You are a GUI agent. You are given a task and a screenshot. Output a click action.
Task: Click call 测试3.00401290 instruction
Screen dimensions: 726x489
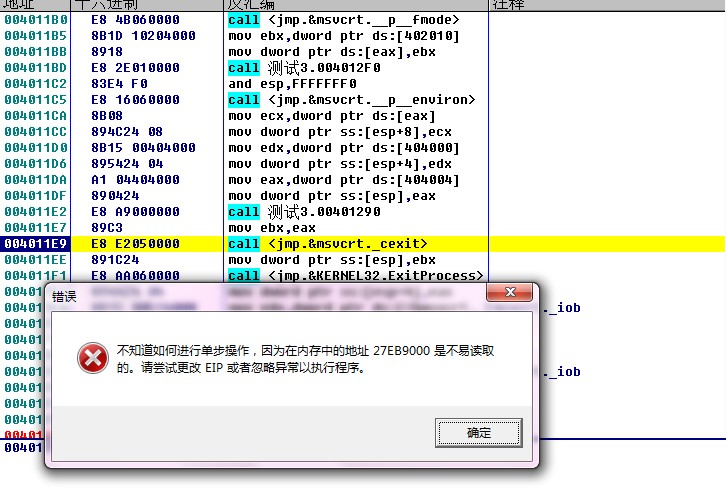point(304,212)
